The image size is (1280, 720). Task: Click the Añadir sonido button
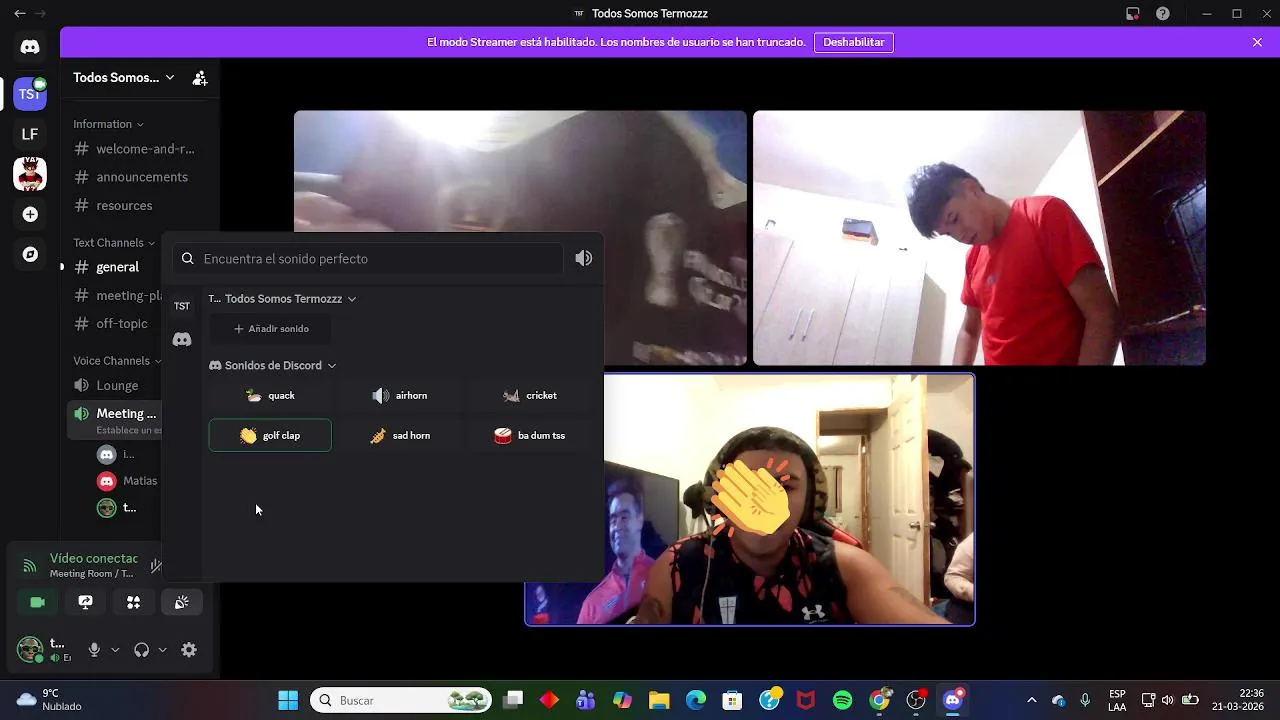click(x=270, y=328)
